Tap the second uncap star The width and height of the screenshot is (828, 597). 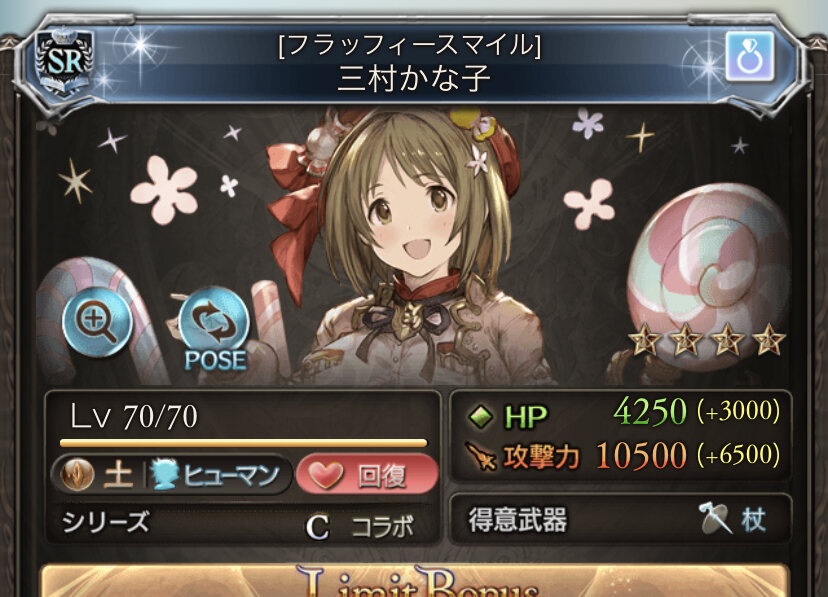686,340
